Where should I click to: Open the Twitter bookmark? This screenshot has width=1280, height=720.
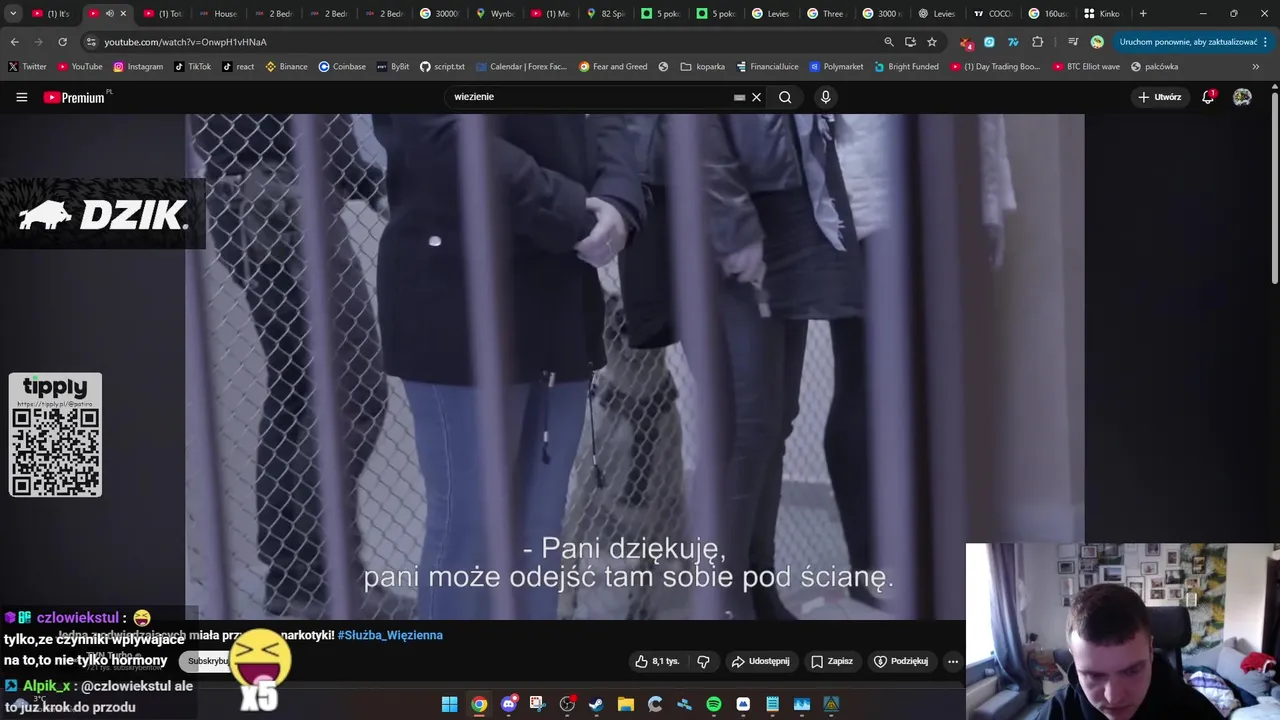point(27,67)
